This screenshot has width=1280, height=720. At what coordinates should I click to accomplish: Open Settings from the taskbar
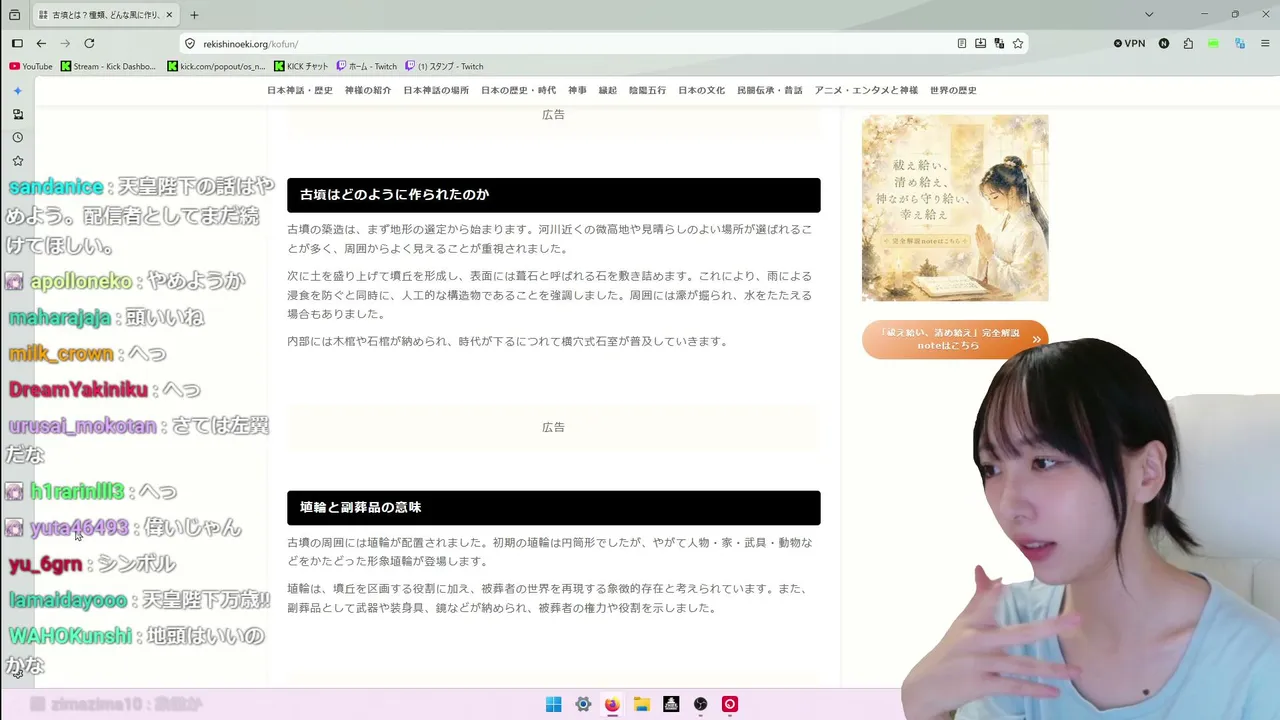(583, 704)
